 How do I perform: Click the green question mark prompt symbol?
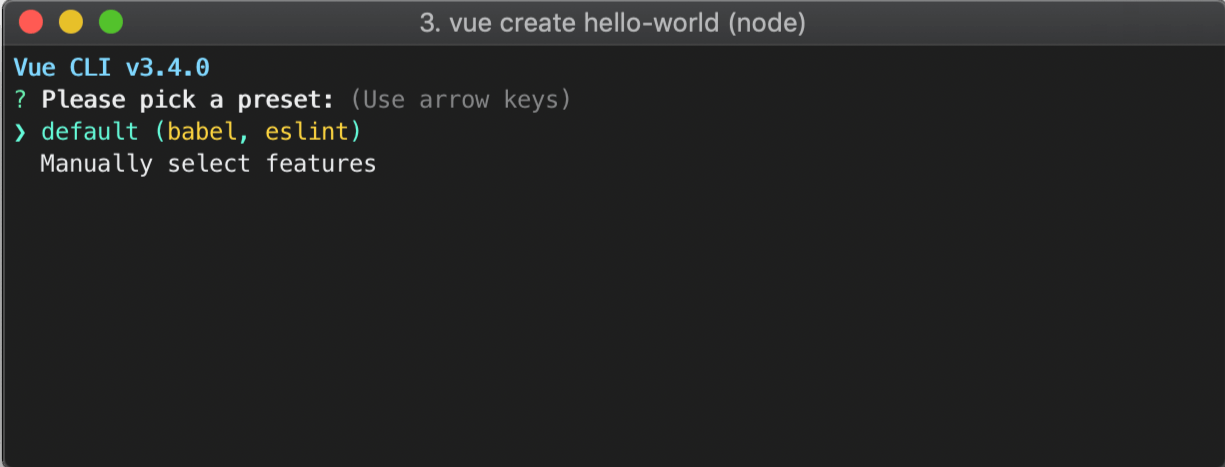tap(20, 100)
